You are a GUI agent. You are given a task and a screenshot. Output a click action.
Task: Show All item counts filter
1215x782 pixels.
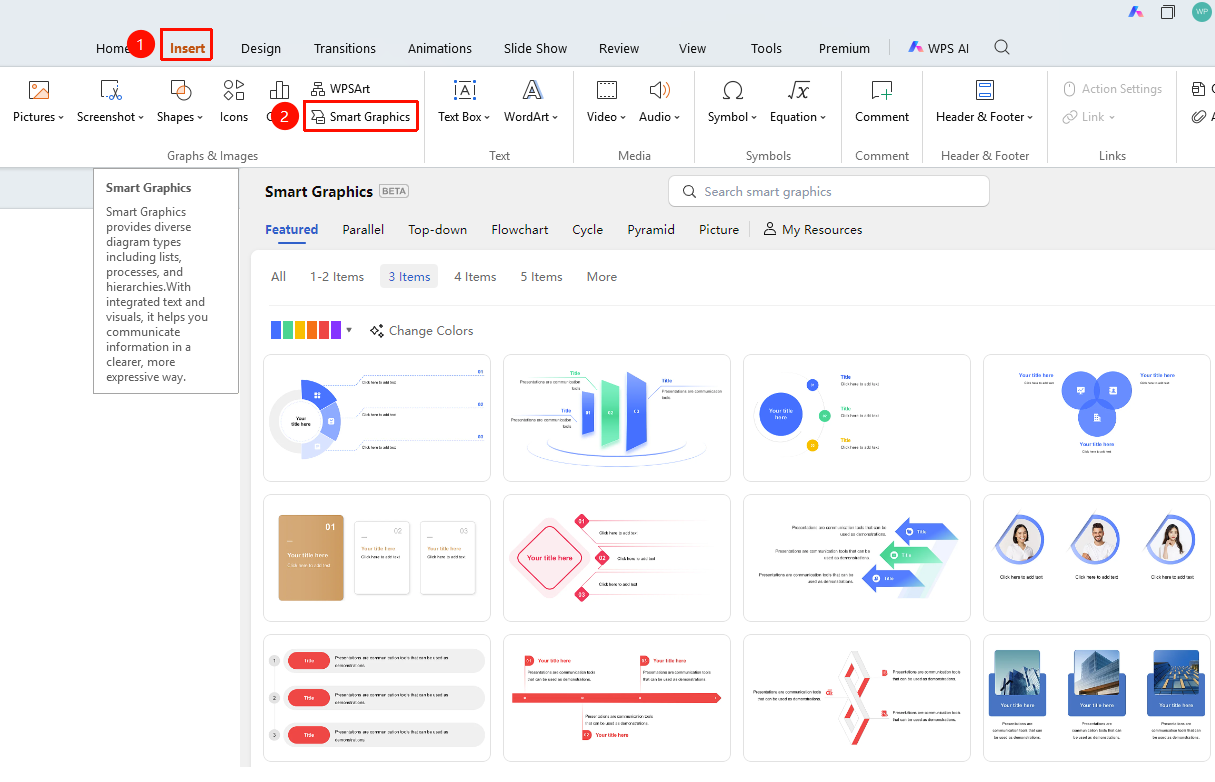(x=278, y=277)
